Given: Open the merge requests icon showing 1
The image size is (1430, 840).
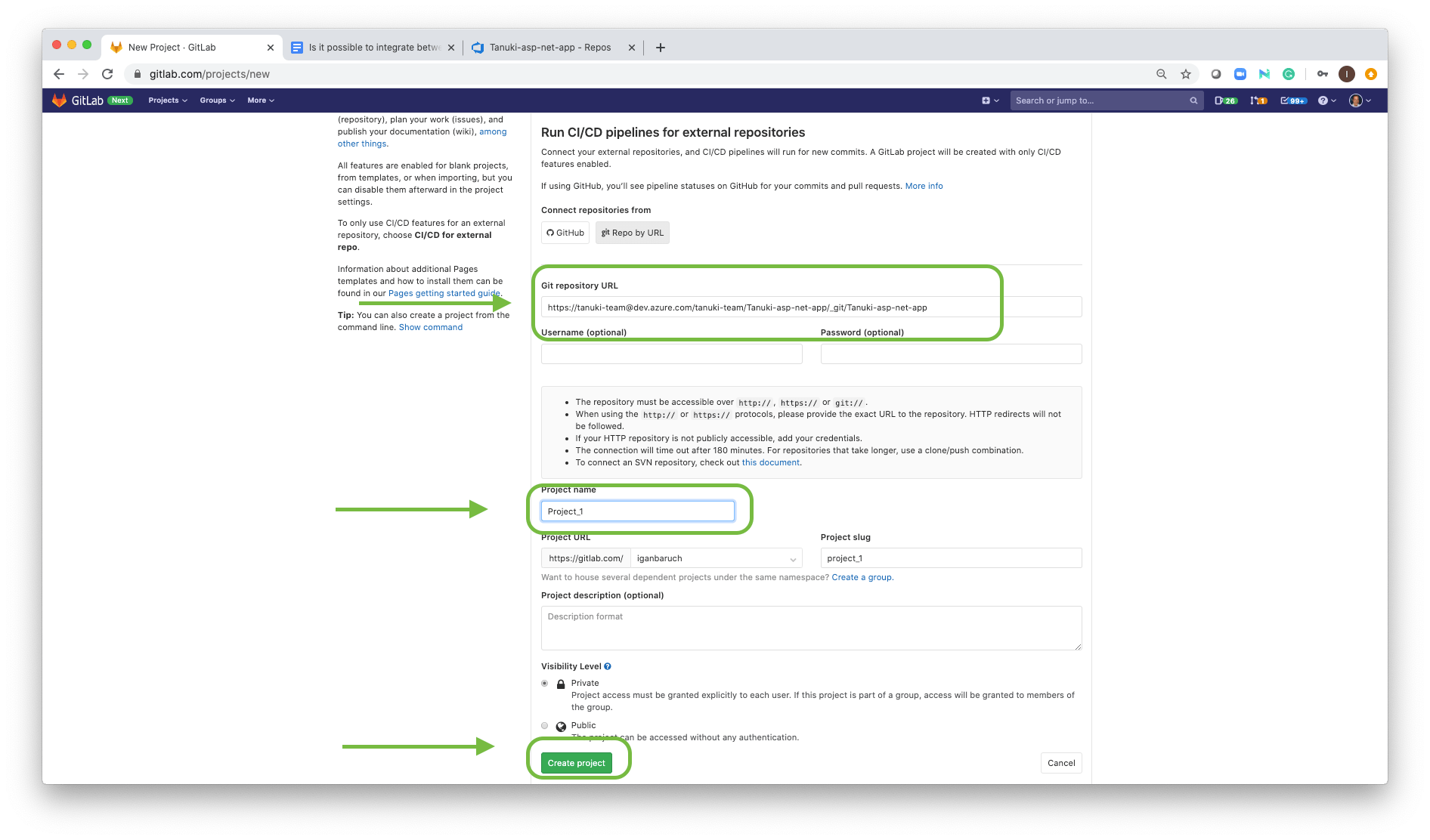Looking at the screenshot, I should pyautogui.click(x=1257, y=100).
